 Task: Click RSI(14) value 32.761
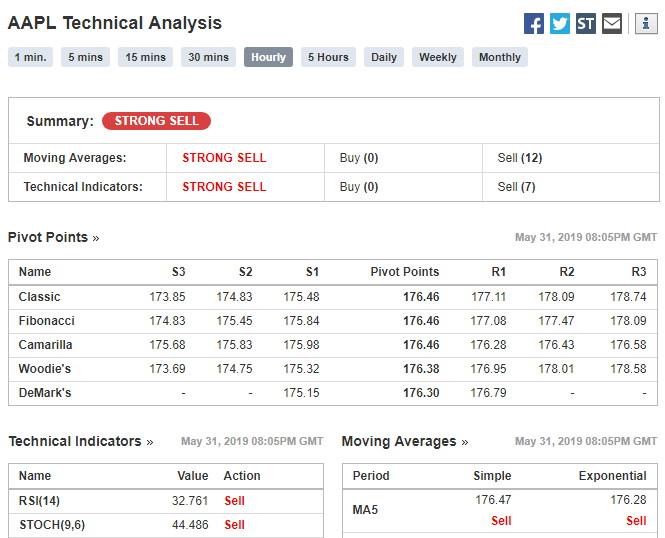click(x=190, y=501)
